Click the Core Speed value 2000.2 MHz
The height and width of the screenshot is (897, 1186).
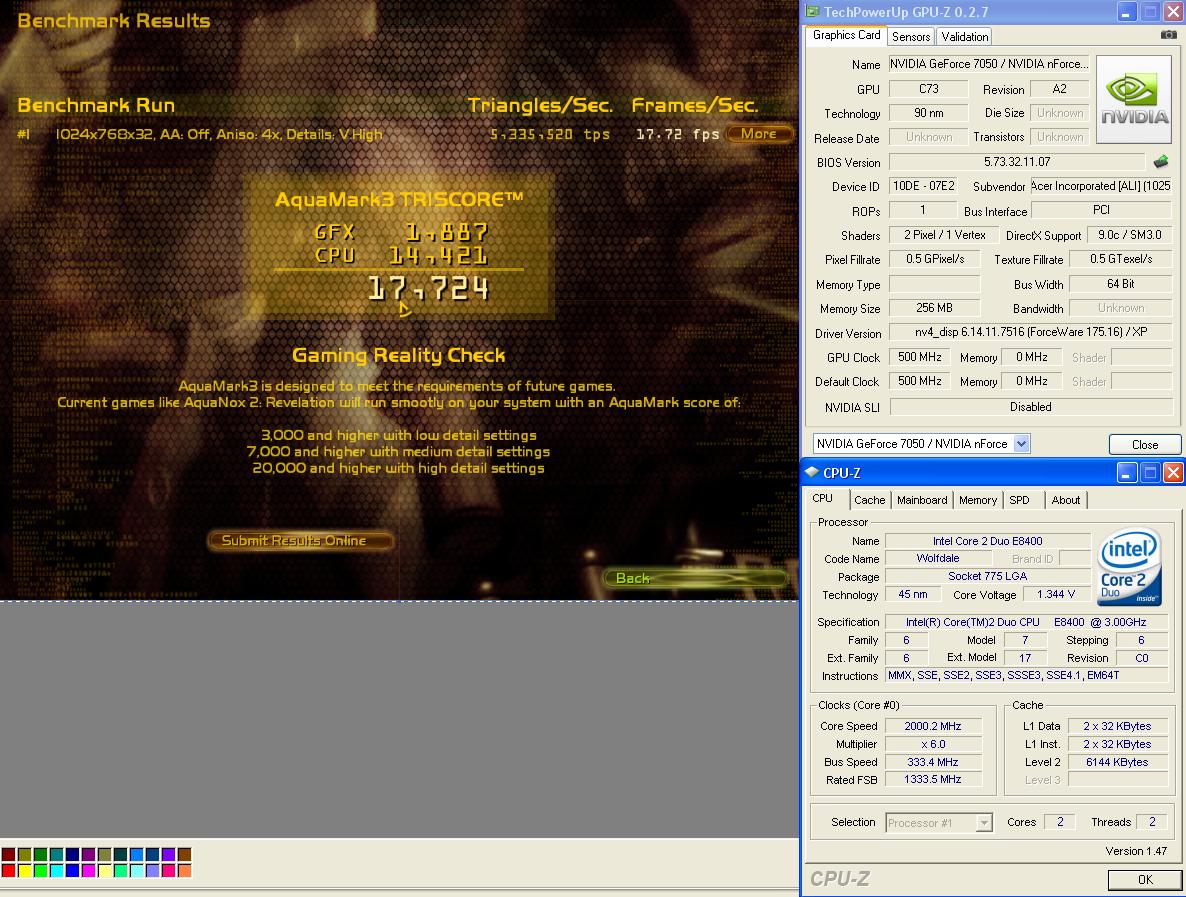click(933, 726)
